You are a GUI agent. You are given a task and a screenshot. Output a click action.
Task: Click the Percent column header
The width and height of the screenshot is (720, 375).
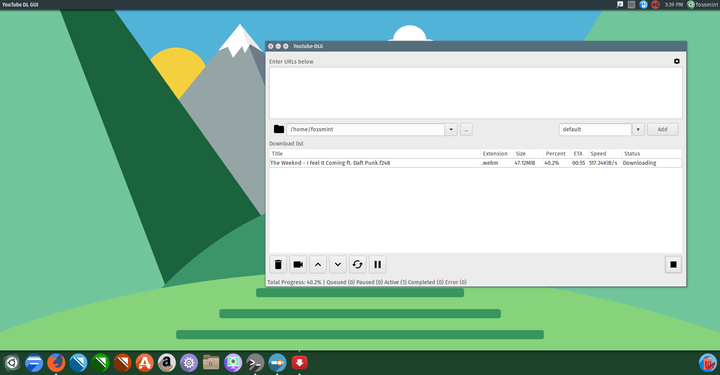[557, 154]
